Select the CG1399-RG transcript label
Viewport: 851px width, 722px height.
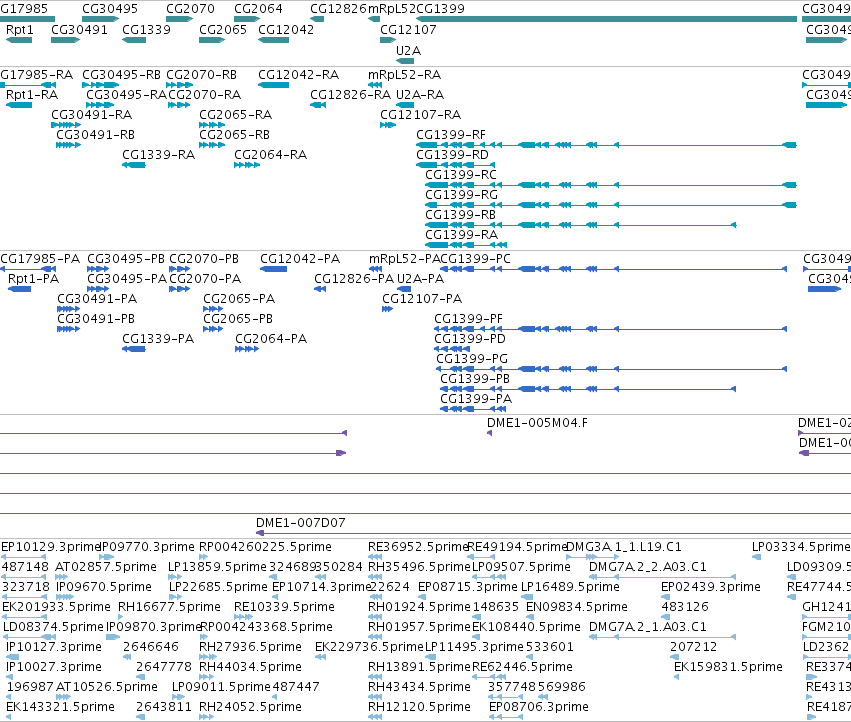461,195
